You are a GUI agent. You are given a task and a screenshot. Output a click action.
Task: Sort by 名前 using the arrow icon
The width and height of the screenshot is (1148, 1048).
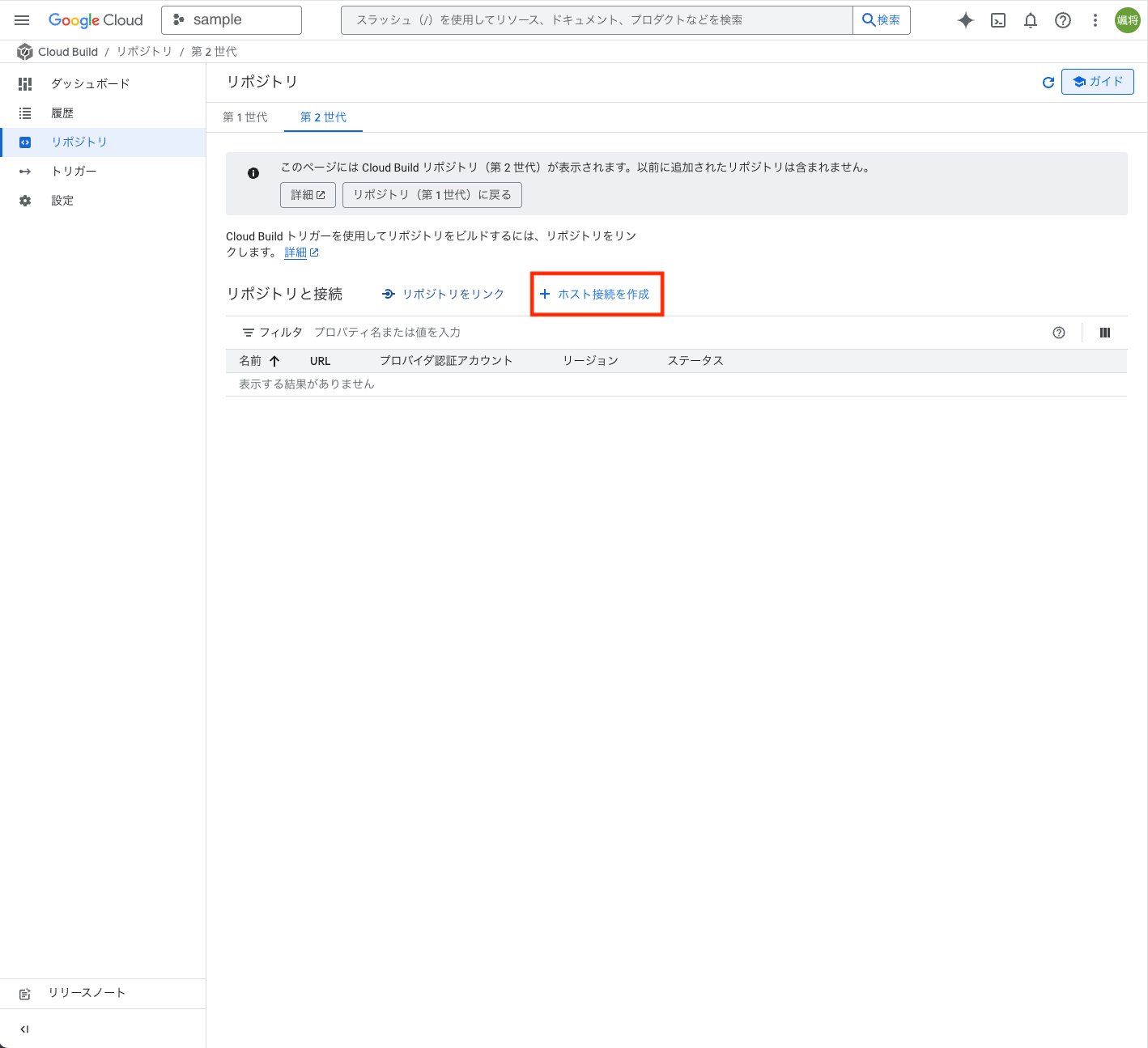[x=274, y=361]
